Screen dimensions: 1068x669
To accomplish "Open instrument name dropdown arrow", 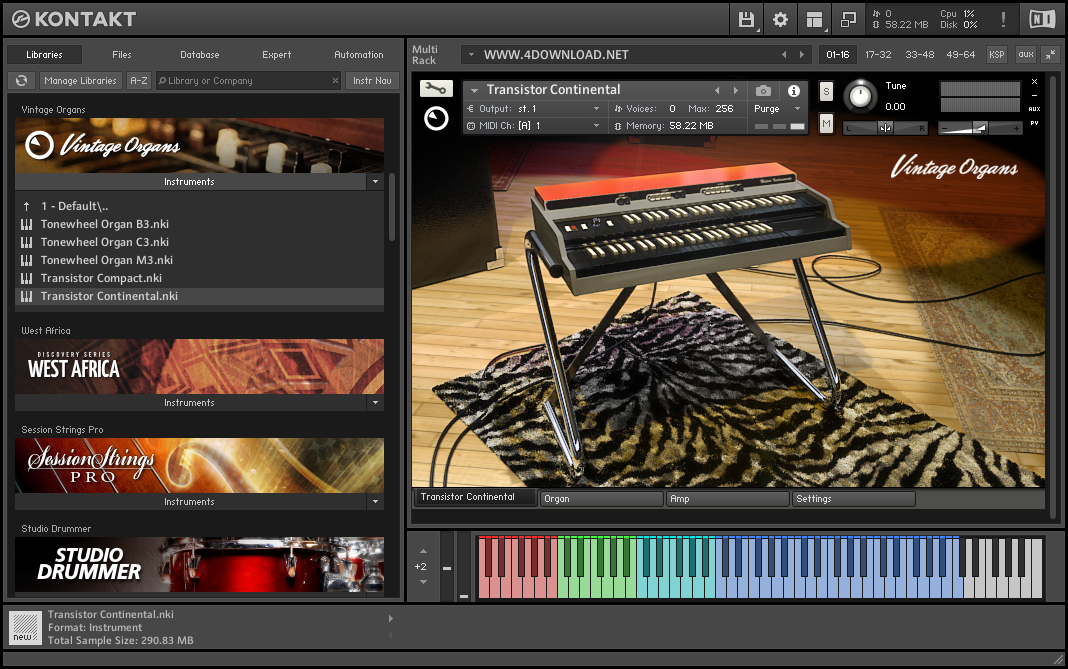I will 475,90.
